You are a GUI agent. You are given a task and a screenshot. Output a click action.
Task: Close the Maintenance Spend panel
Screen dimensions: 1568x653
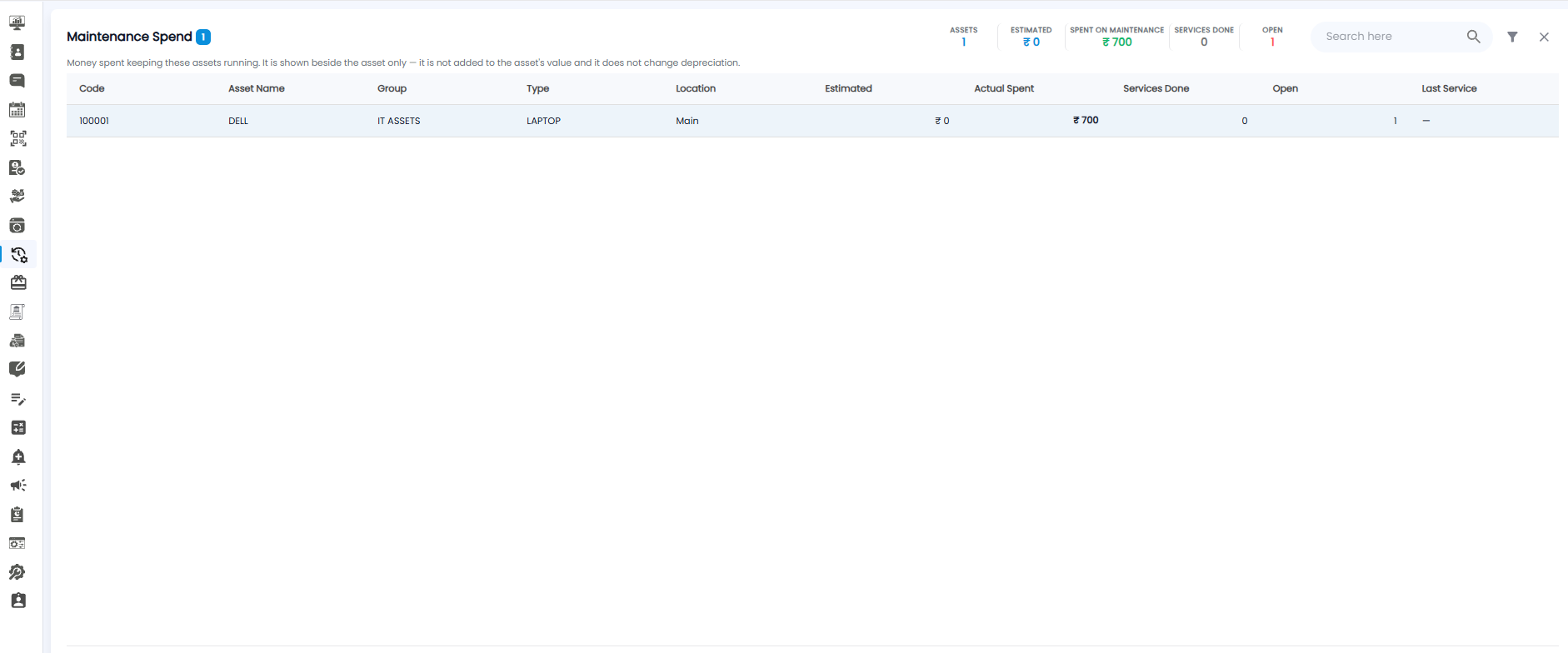(x=1544, y=37)
